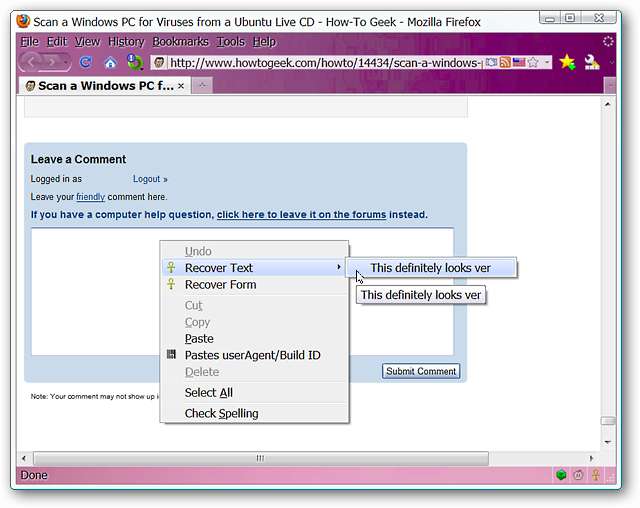Click the horizontal scrollbar left arrow
This screenshot has height=508, width=640.
click(24, 458)
